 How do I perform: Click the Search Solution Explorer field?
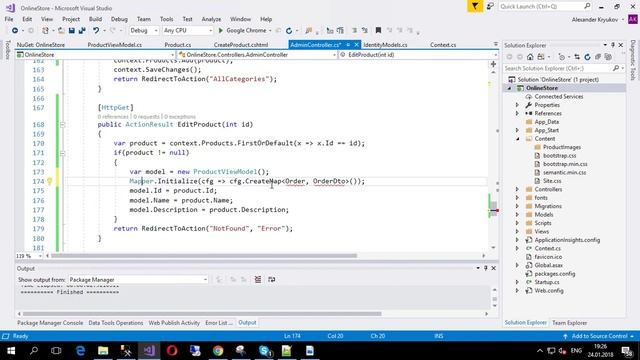click(x=564, y=69)
